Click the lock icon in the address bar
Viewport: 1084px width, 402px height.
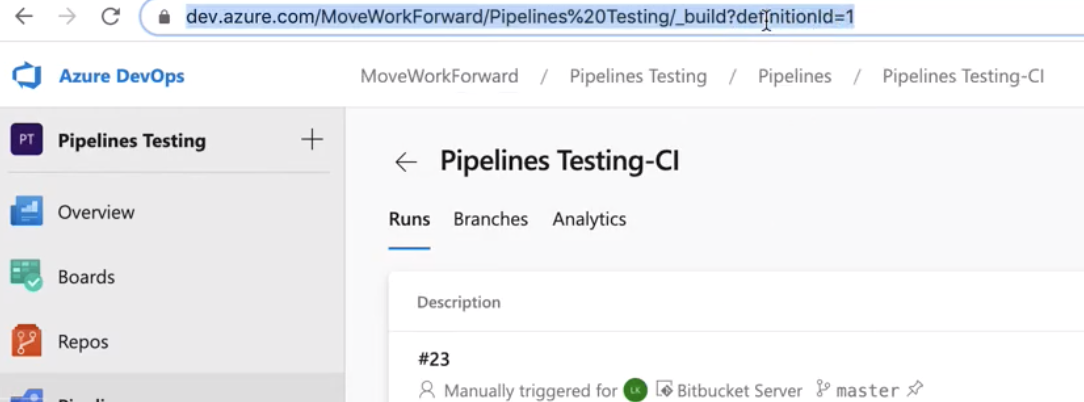click(165, 17)
